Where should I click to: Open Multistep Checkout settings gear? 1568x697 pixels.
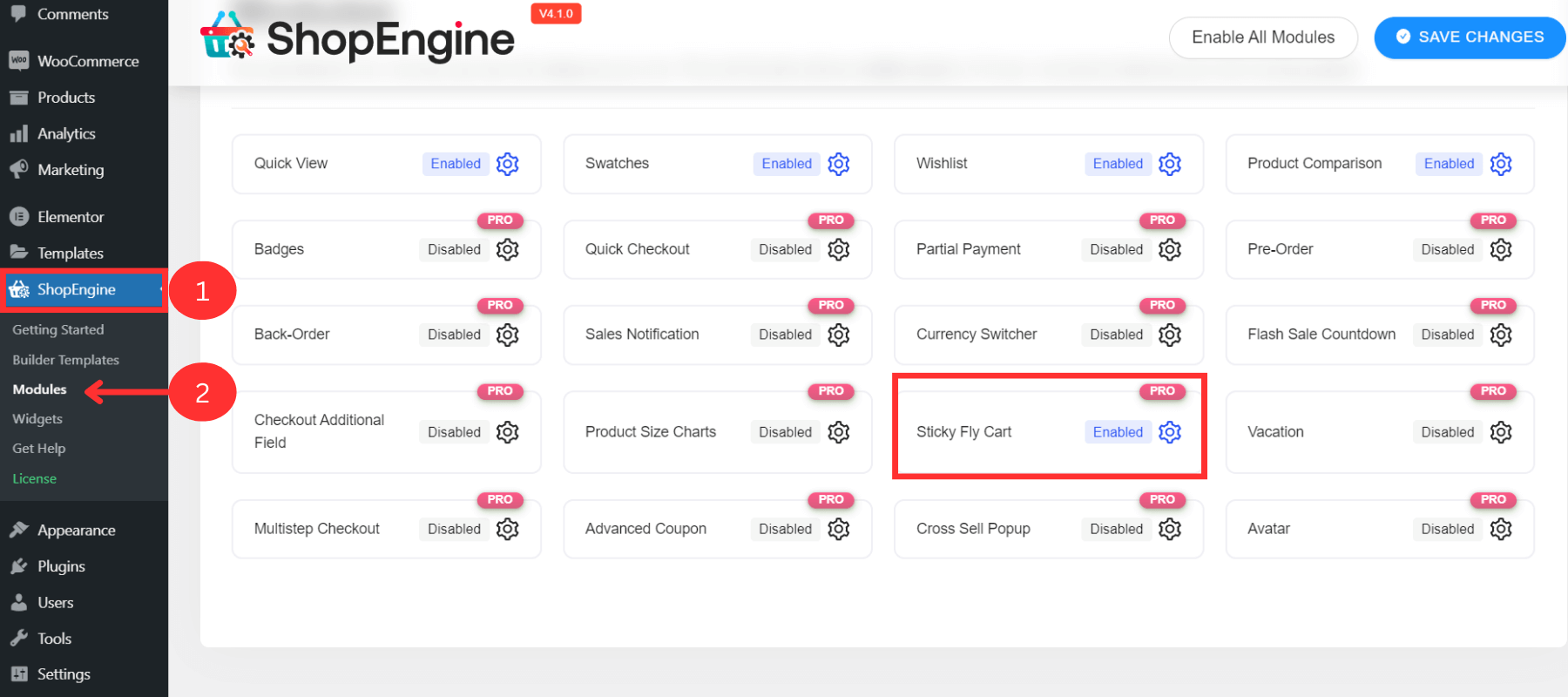tap(507, 529)
